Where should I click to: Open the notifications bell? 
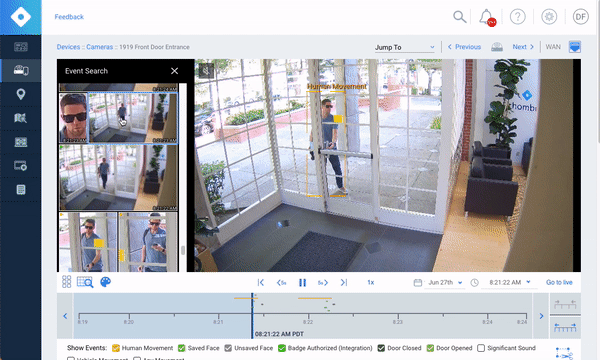pos(486,17)
